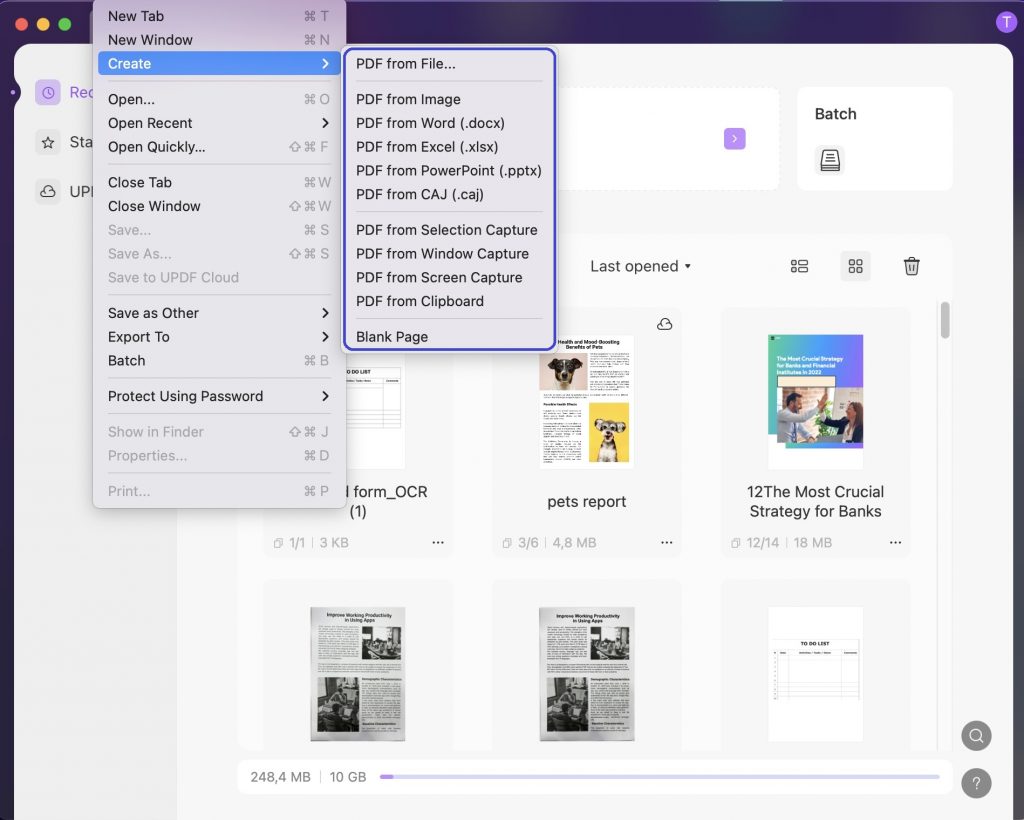Click the question mark help icon

point(976,783)
